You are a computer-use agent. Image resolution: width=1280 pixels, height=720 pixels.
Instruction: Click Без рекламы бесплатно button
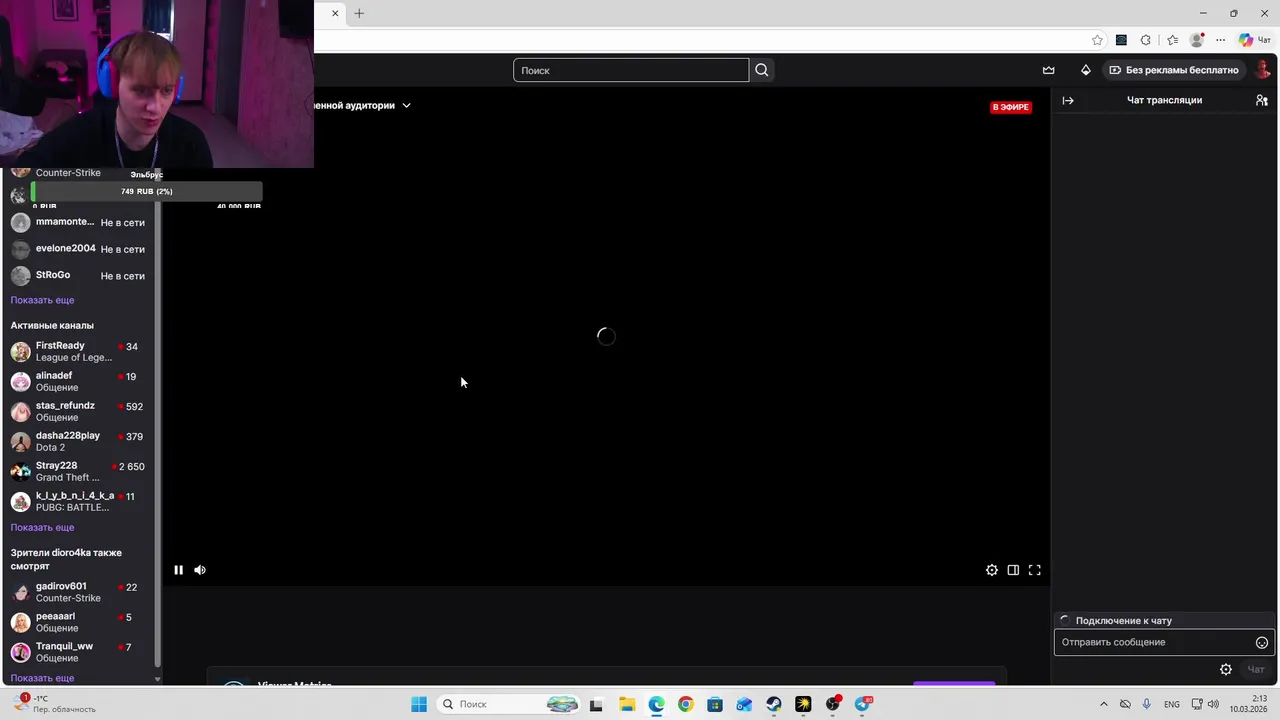1174,70
